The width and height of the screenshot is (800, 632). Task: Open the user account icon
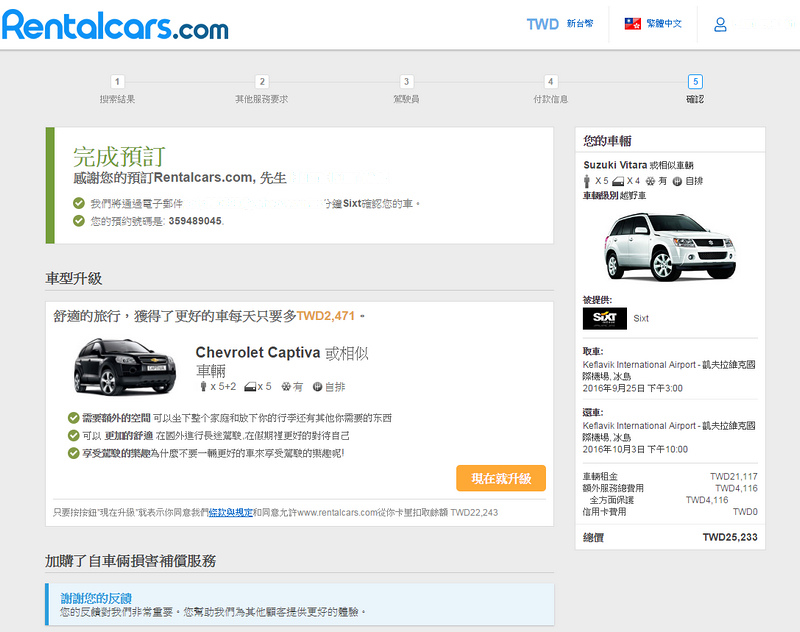(x=720, y=24)
